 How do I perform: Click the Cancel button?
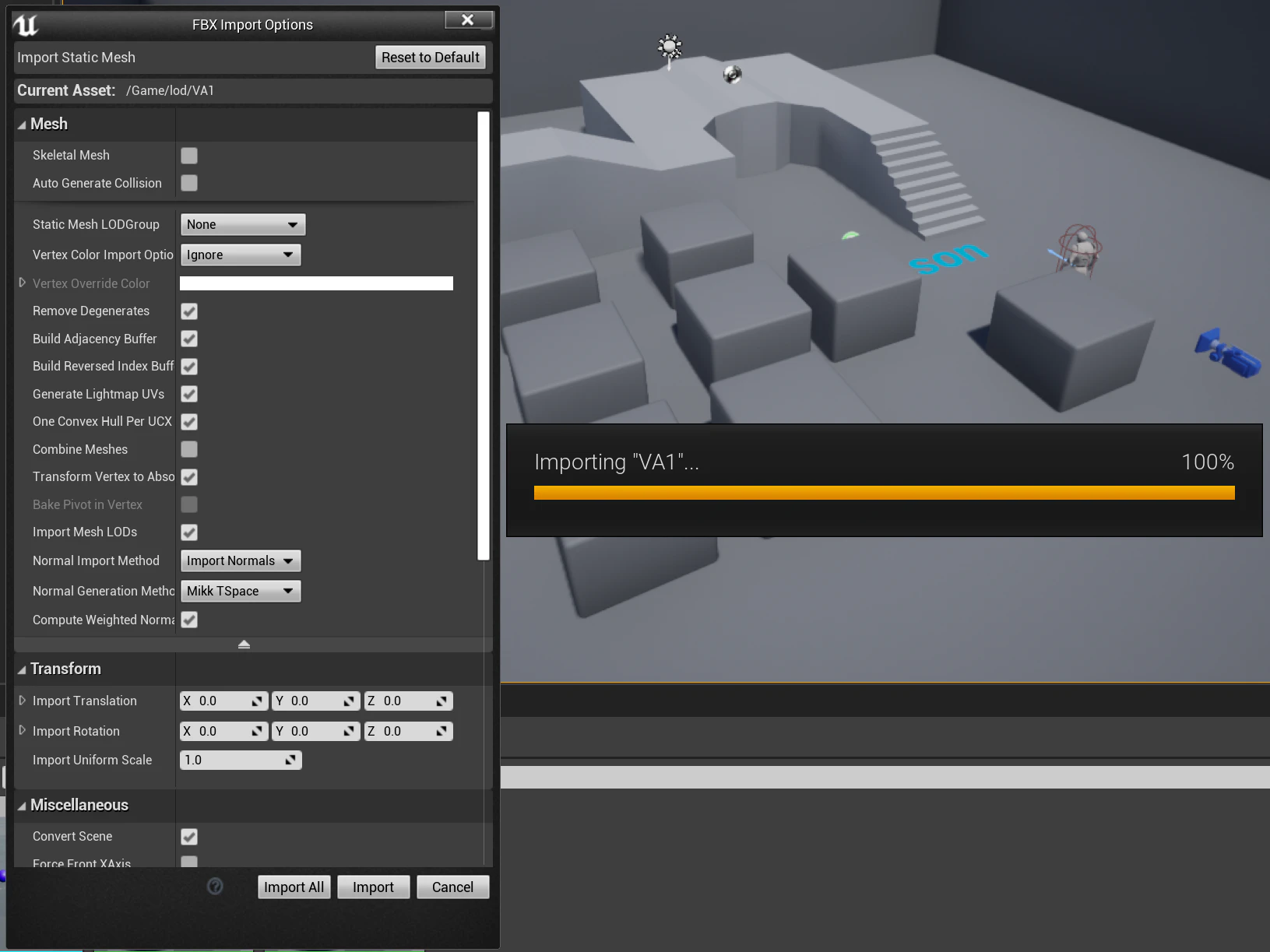coord(452,887)
